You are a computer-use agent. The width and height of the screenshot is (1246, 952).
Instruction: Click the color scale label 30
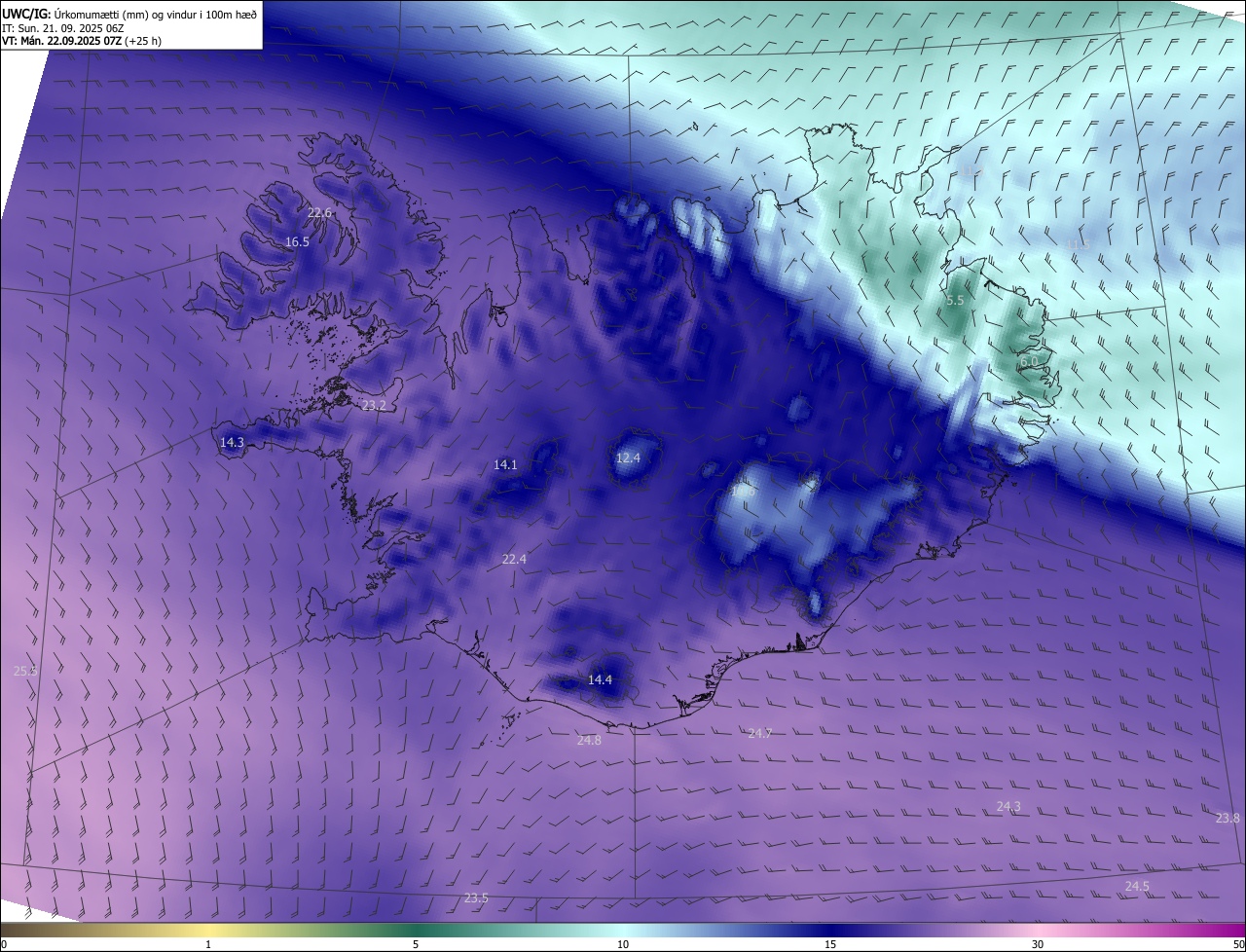tap(1038, 944)
